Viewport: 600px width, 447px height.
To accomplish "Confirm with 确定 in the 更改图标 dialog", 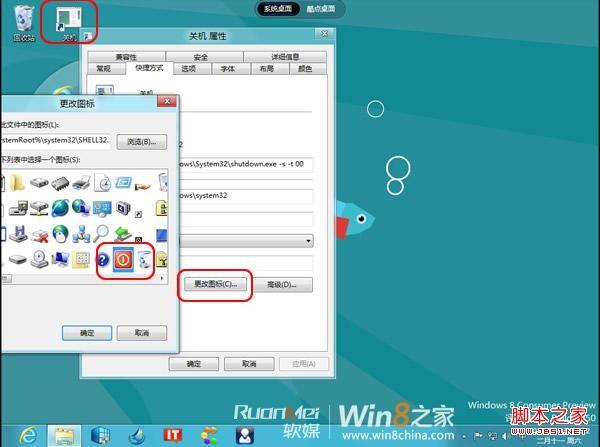I will coord(87,333).
